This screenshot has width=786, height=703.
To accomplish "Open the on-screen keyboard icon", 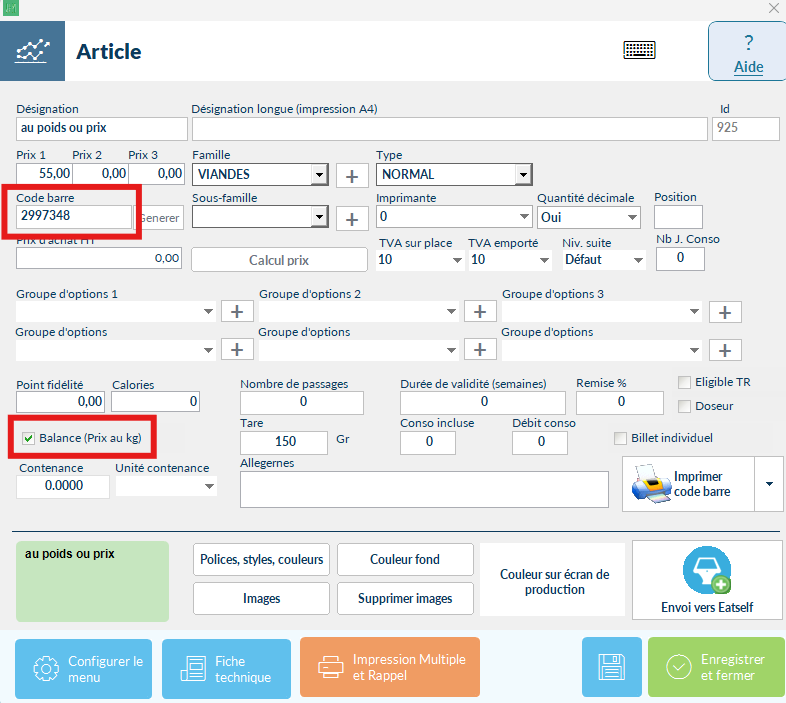I will [639, 51].
